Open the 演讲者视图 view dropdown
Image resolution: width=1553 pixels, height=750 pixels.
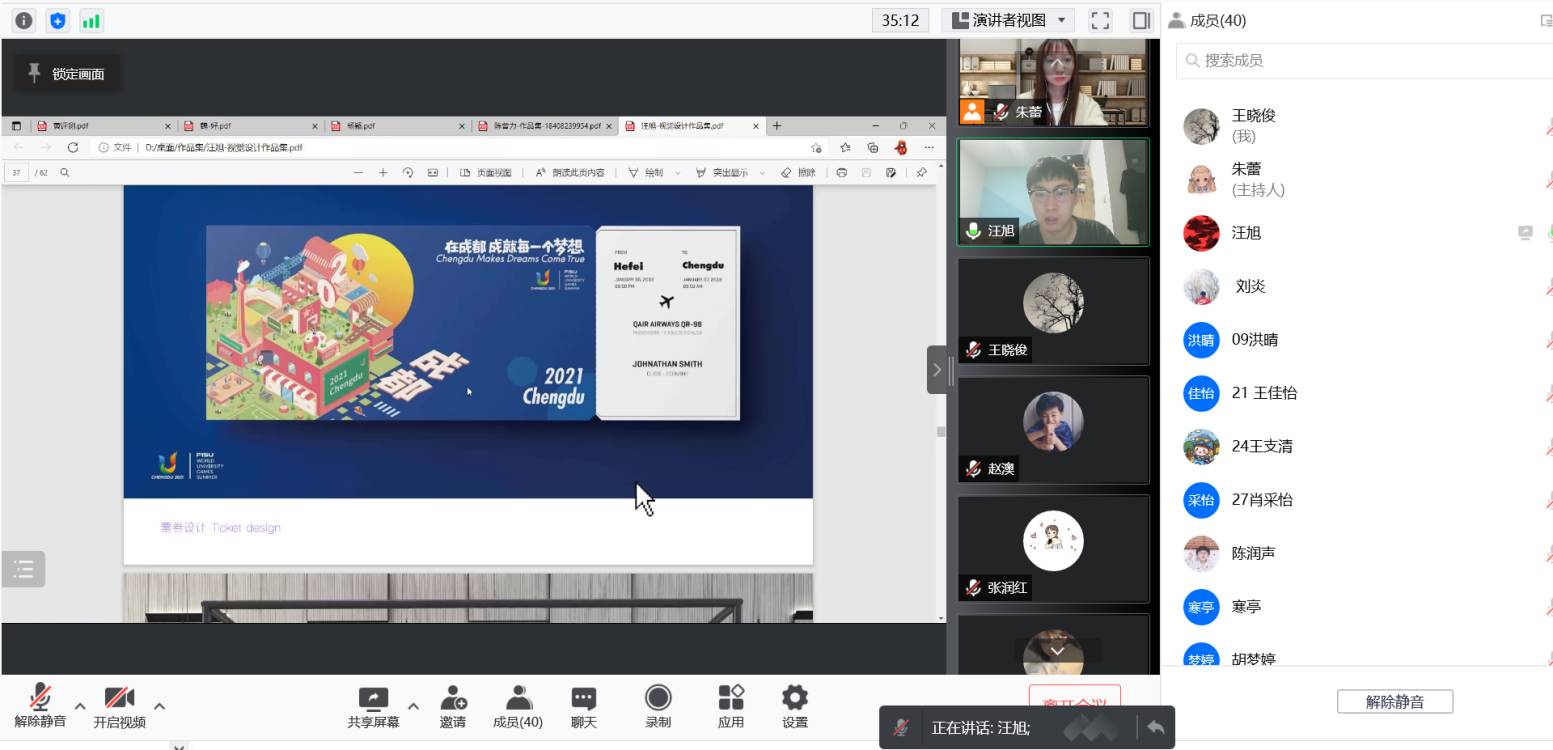pos(1008,20)
